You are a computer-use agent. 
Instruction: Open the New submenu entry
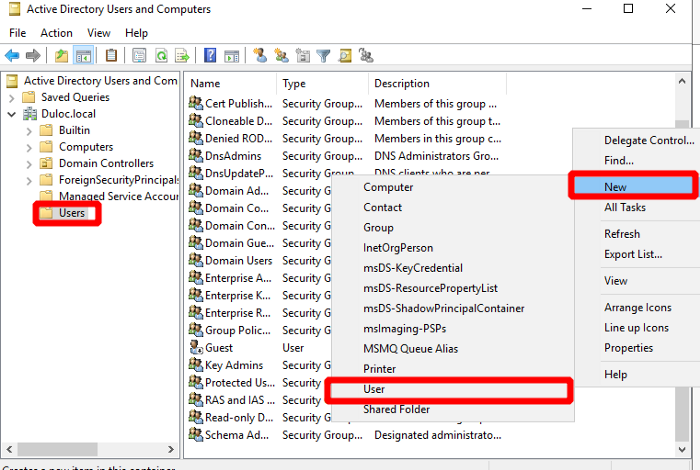[x=633, y=187]
